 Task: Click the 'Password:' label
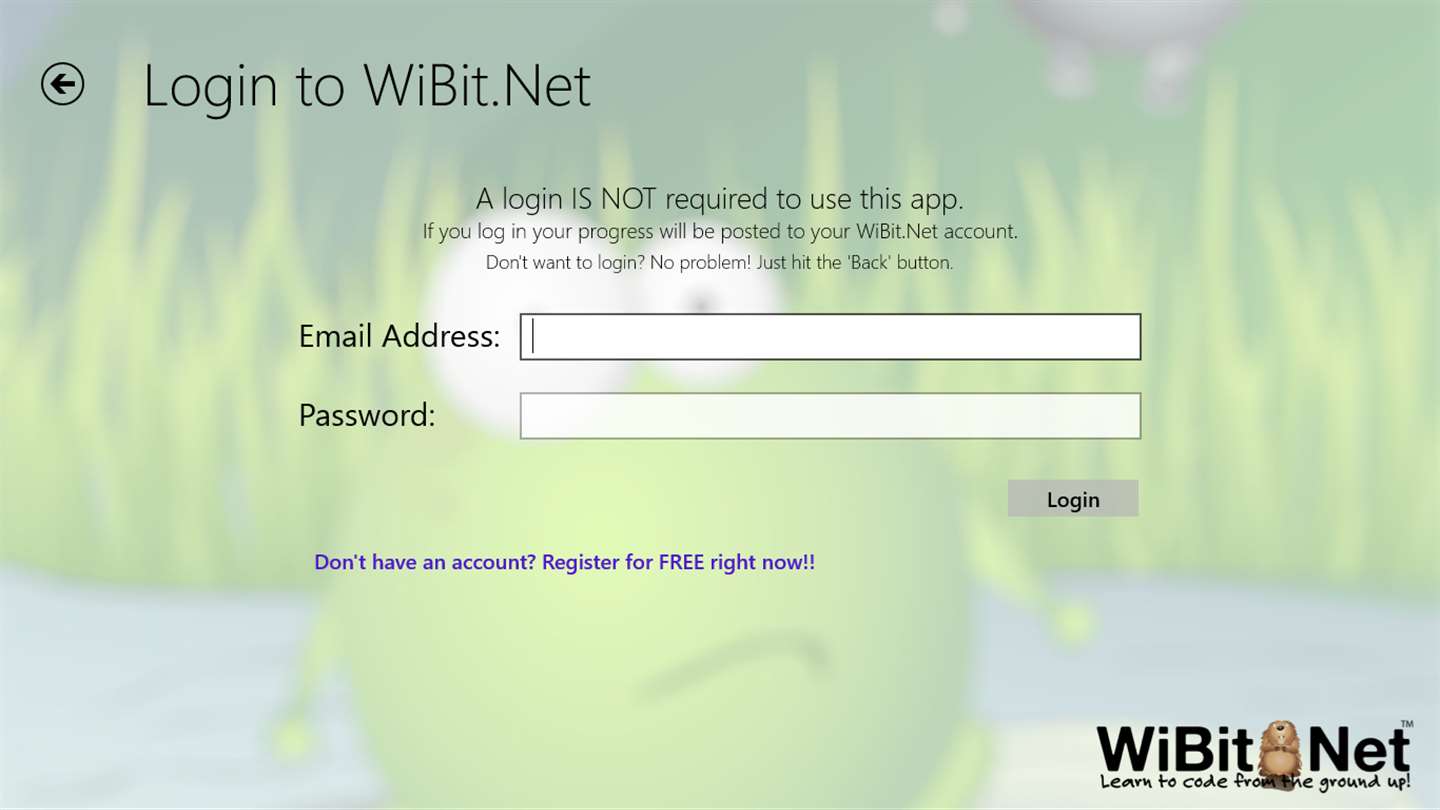point(367,415)
